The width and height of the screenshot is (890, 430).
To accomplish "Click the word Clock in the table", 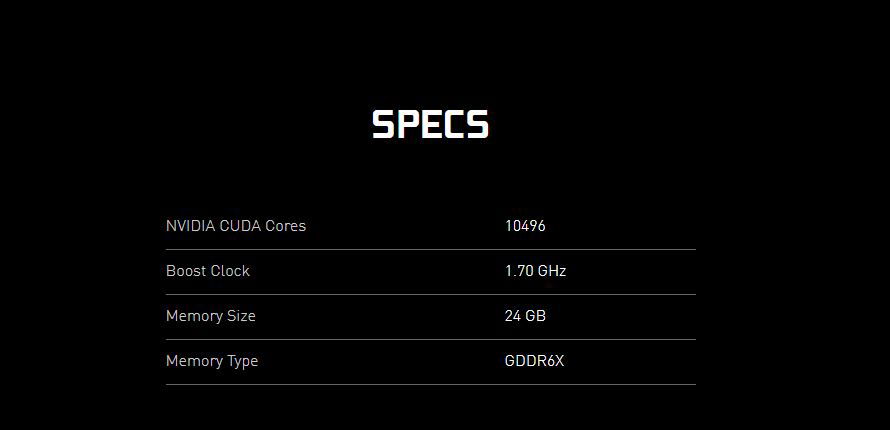I will click(x=230, y=271).
